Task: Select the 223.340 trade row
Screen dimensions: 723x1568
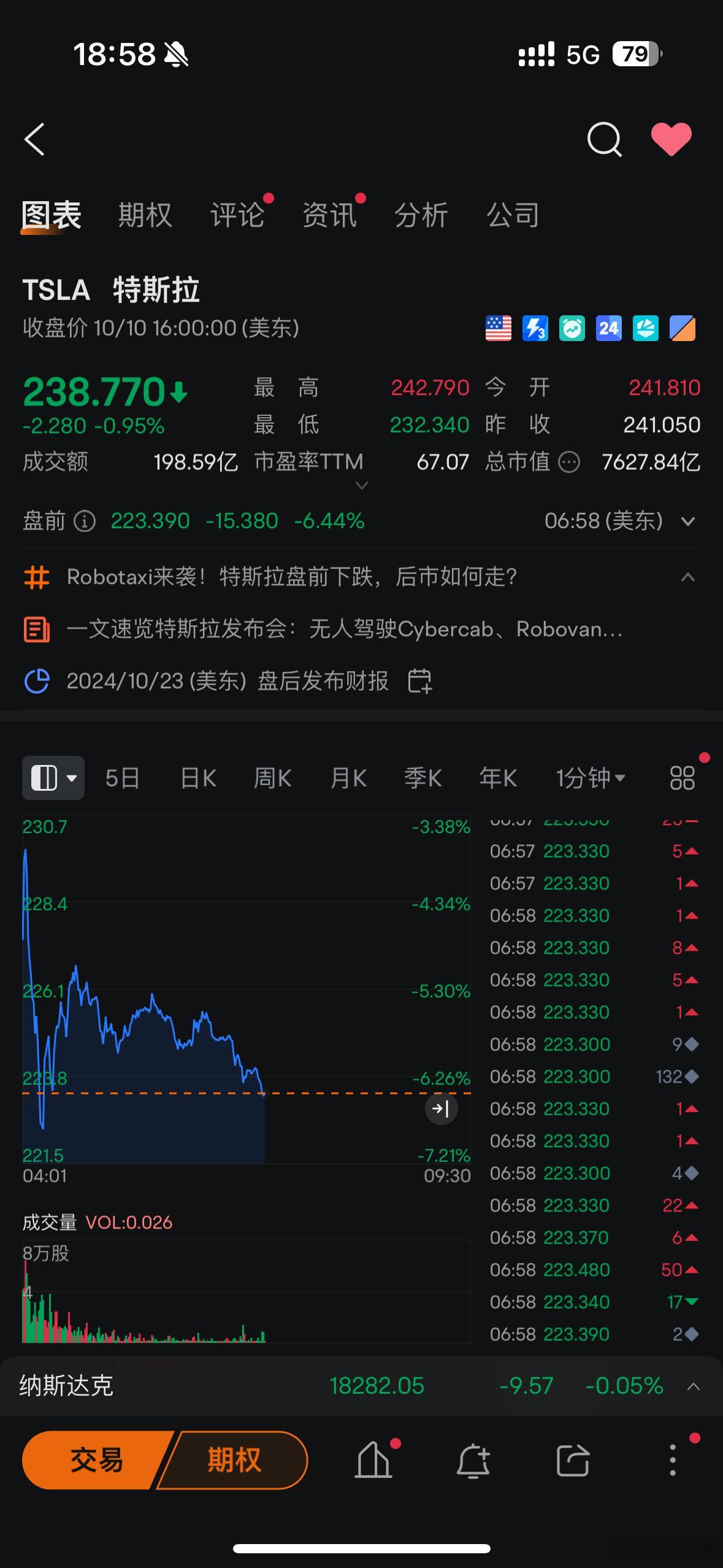Action: pos(594,1302)
